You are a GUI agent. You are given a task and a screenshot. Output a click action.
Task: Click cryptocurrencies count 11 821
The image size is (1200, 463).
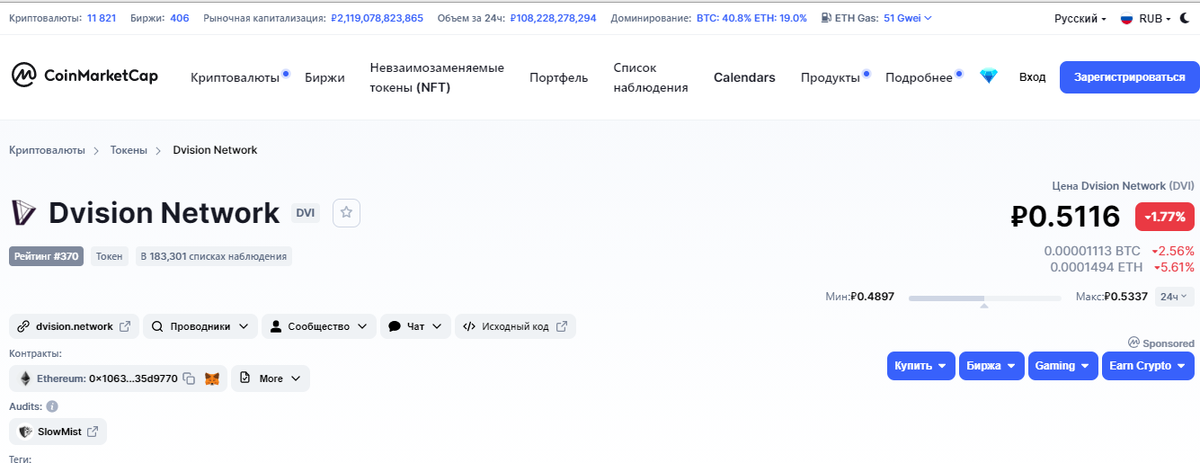[x=101, y=18]
